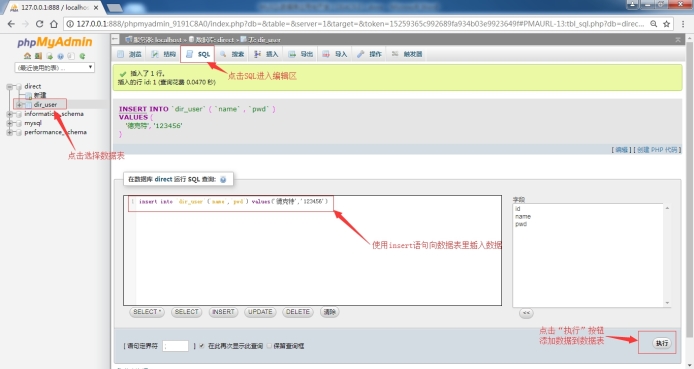Toggle retain query box checkbox
Screen dimensions: 694x369
pyautogui.click(x=269, y=346)
